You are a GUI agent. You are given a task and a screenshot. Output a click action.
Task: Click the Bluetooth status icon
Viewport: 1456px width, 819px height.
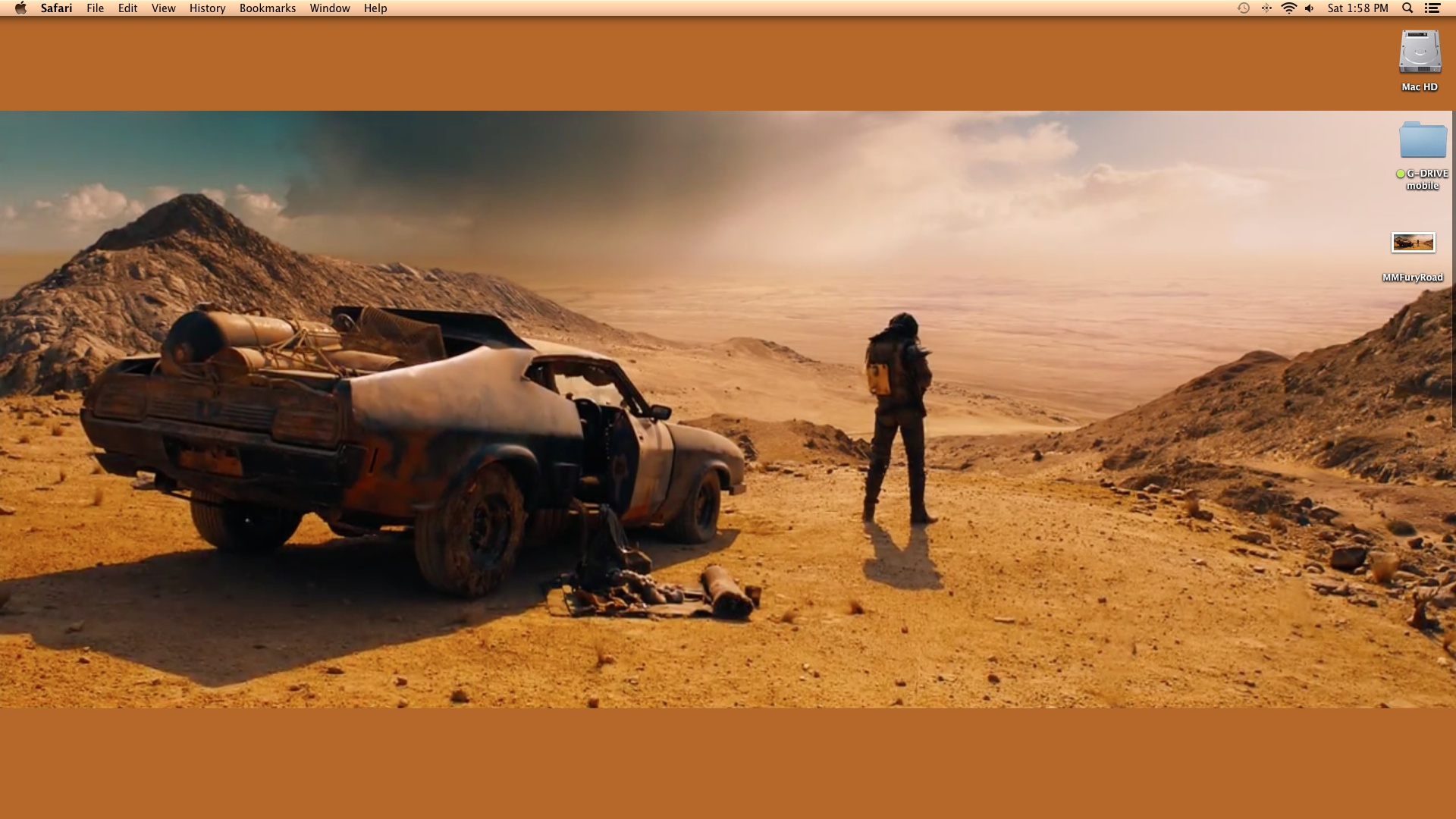tap(1266, 8)
